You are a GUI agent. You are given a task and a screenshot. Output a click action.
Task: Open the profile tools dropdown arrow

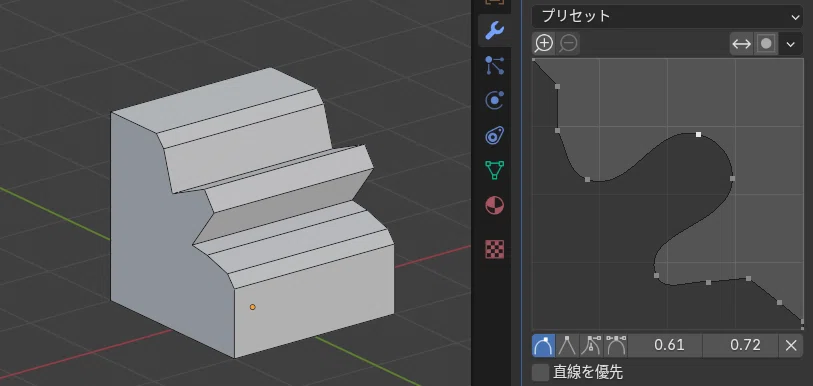(791, 44)
